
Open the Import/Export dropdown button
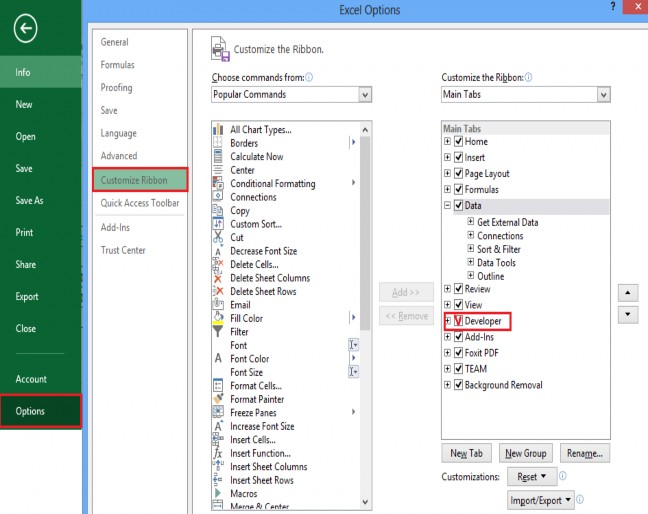tap(539, 499)
